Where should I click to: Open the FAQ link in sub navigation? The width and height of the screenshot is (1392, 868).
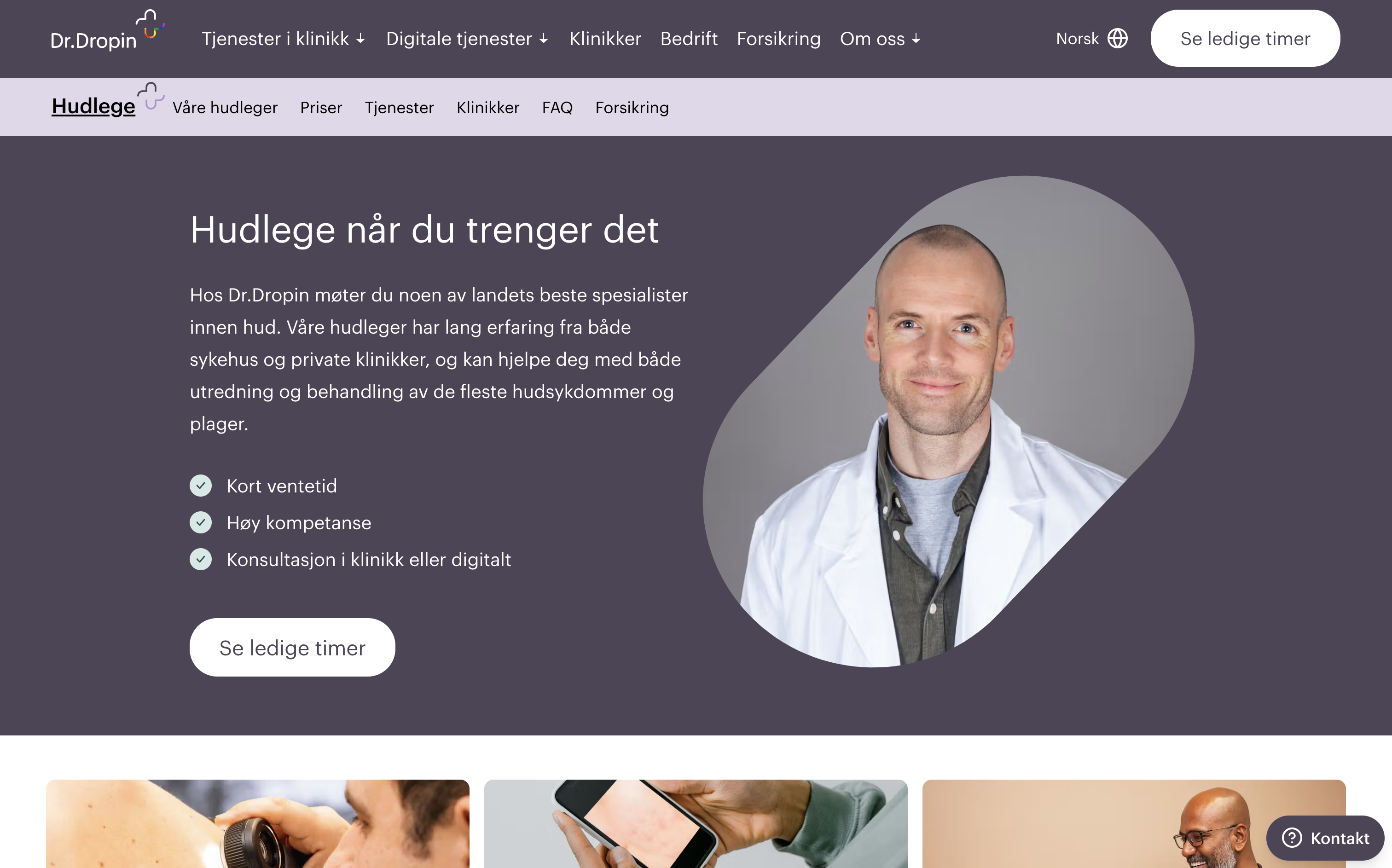click(557, 107)
